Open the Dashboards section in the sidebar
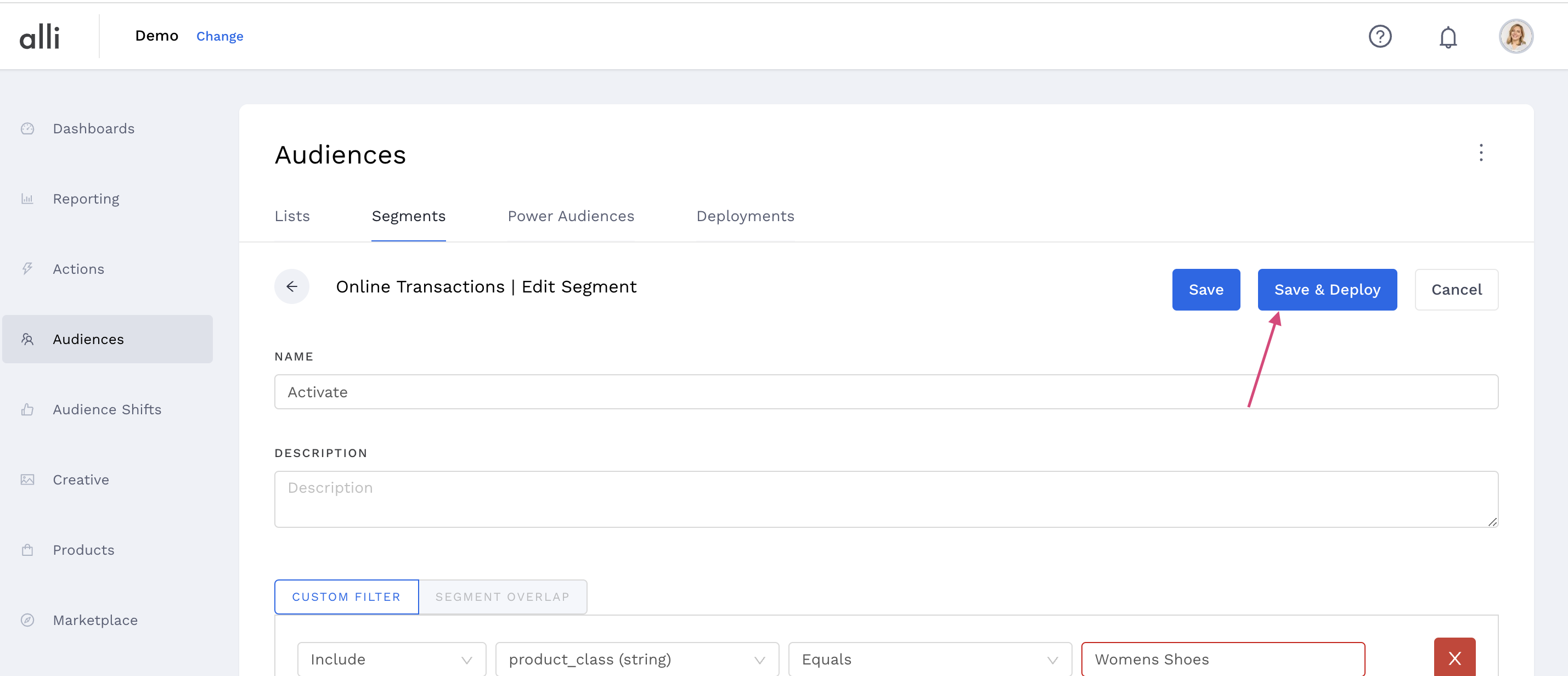This screenshot has width=1568, height=676. 94,128
